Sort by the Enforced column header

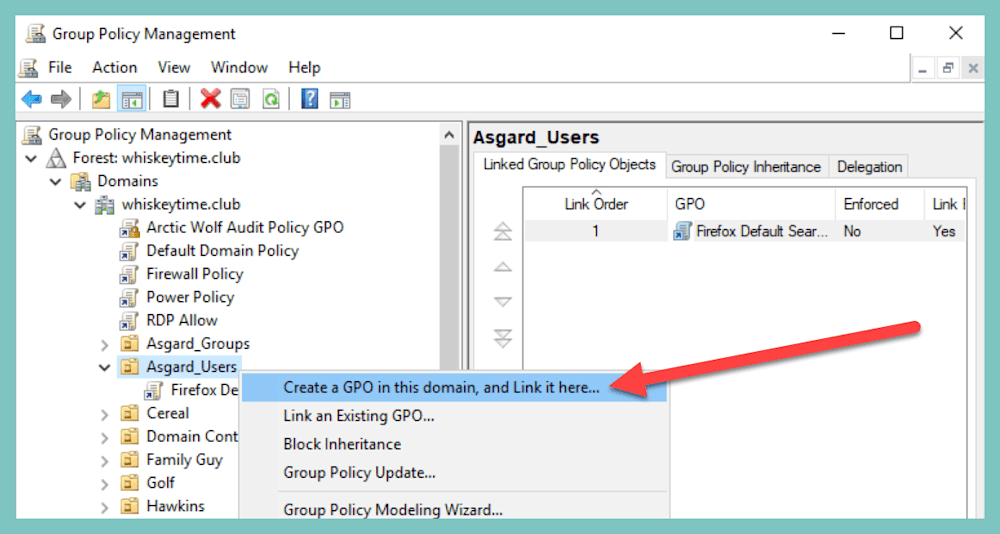tap(880, 204)
